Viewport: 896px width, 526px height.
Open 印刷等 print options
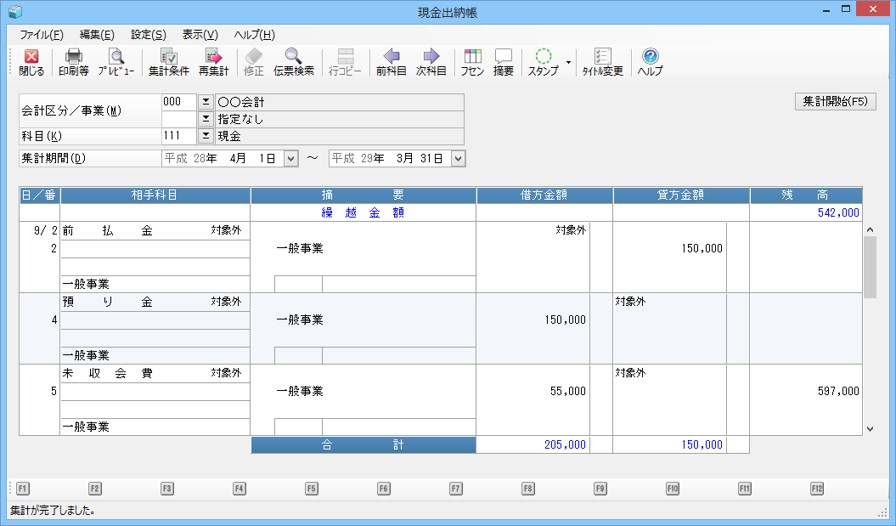pos(73,62)
